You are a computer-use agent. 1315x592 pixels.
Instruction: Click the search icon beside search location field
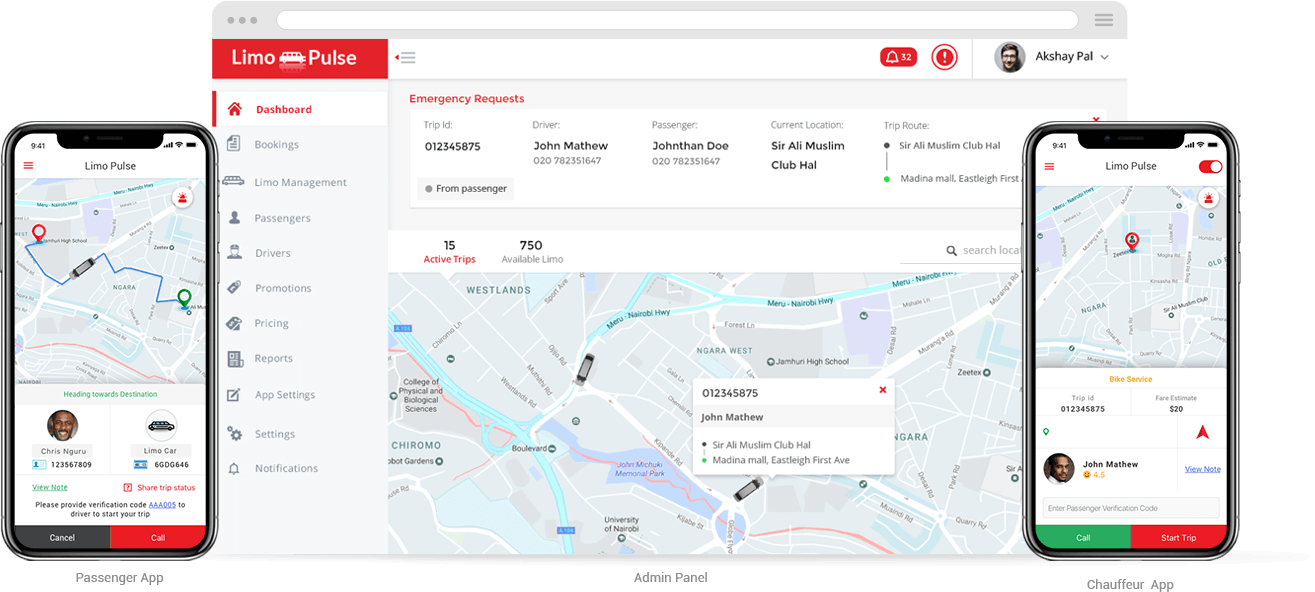950,250
